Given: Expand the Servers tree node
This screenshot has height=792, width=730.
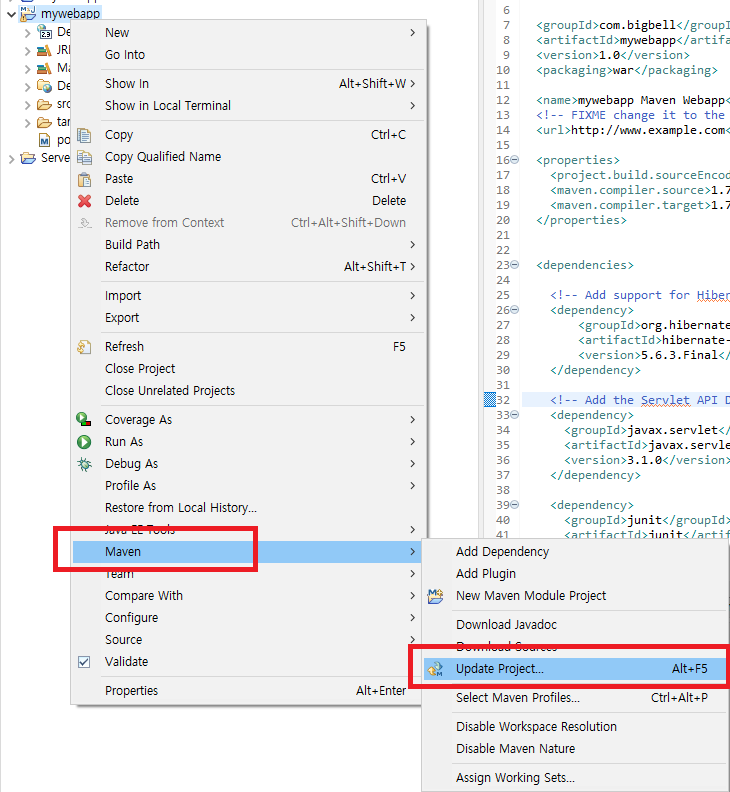Looking at the screenshot, I should click(11, 159).
